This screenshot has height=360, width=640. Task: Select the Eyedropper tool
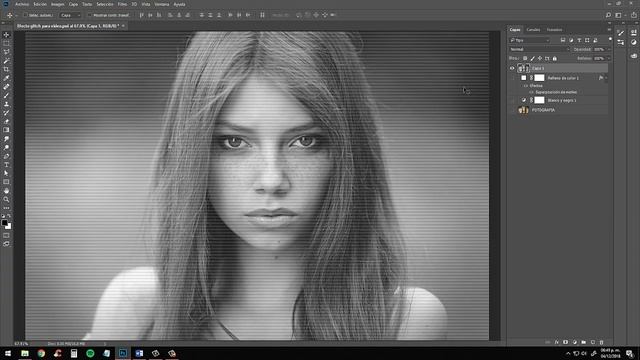point(6,78)
